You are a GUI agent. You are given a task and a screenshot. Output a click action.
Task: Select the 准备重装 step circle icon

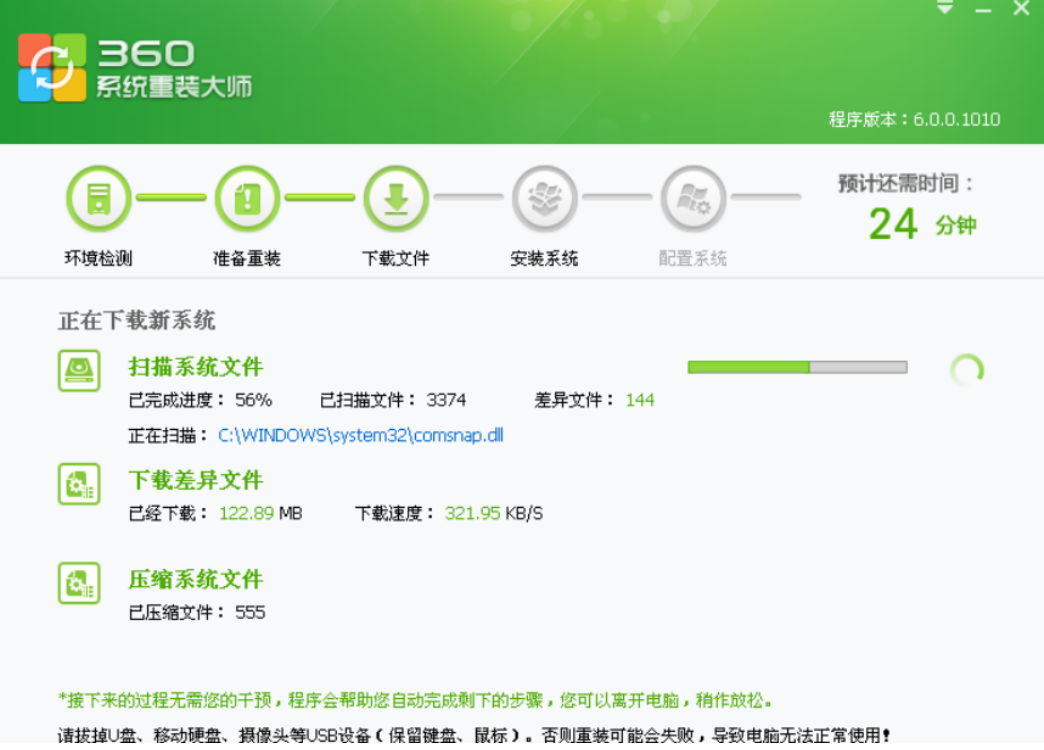247,198
